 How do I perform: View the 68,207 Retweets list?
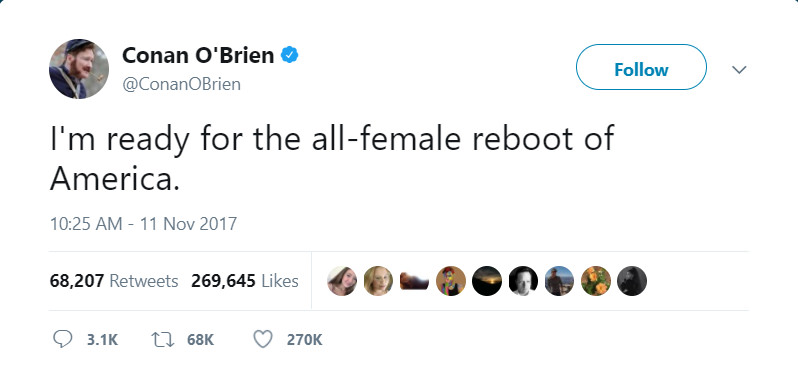114,281
